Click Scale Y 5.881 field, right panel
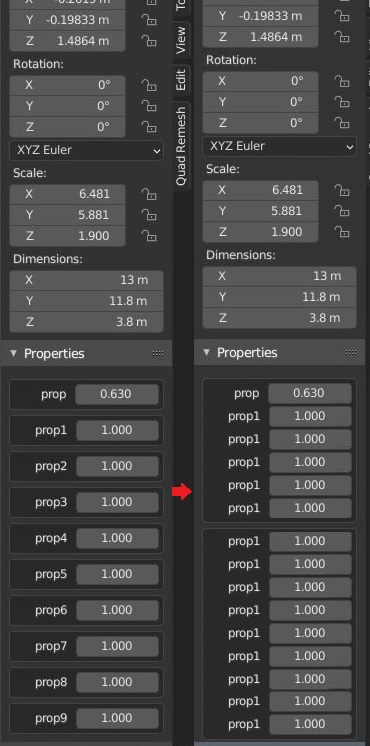370x746 pixels. (261, 211)
